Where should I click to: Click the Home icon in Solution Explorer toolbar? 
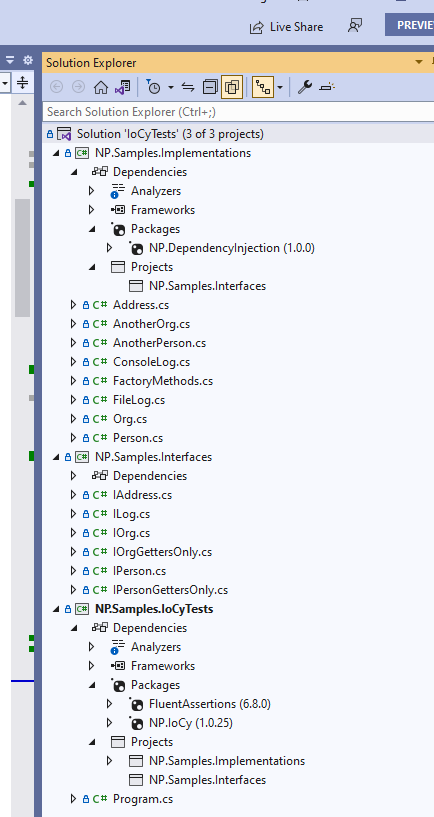101,87
